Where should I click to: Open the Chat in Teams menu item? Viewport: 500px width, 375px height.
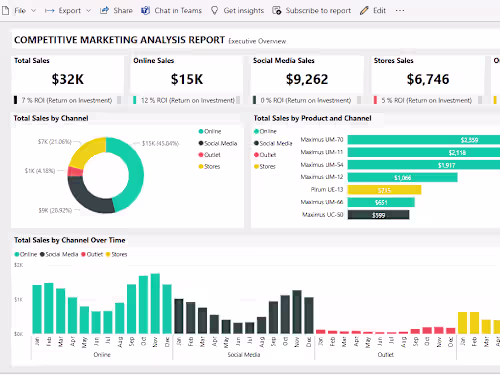171,11
